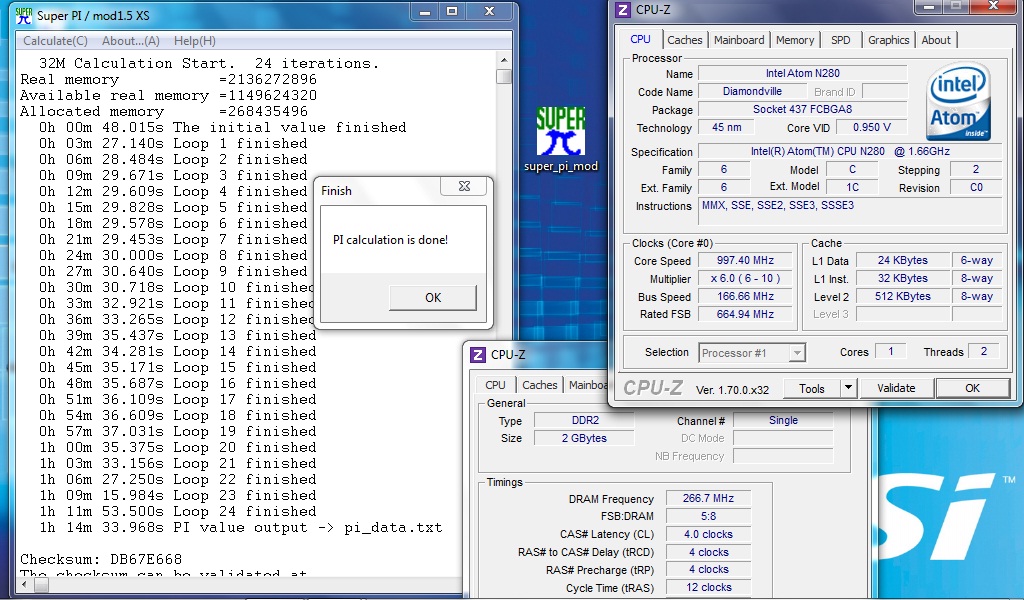Click L1 Inst. 32 KBytes value
Viewport: 1024px width, 600px height.
point(903,278)
